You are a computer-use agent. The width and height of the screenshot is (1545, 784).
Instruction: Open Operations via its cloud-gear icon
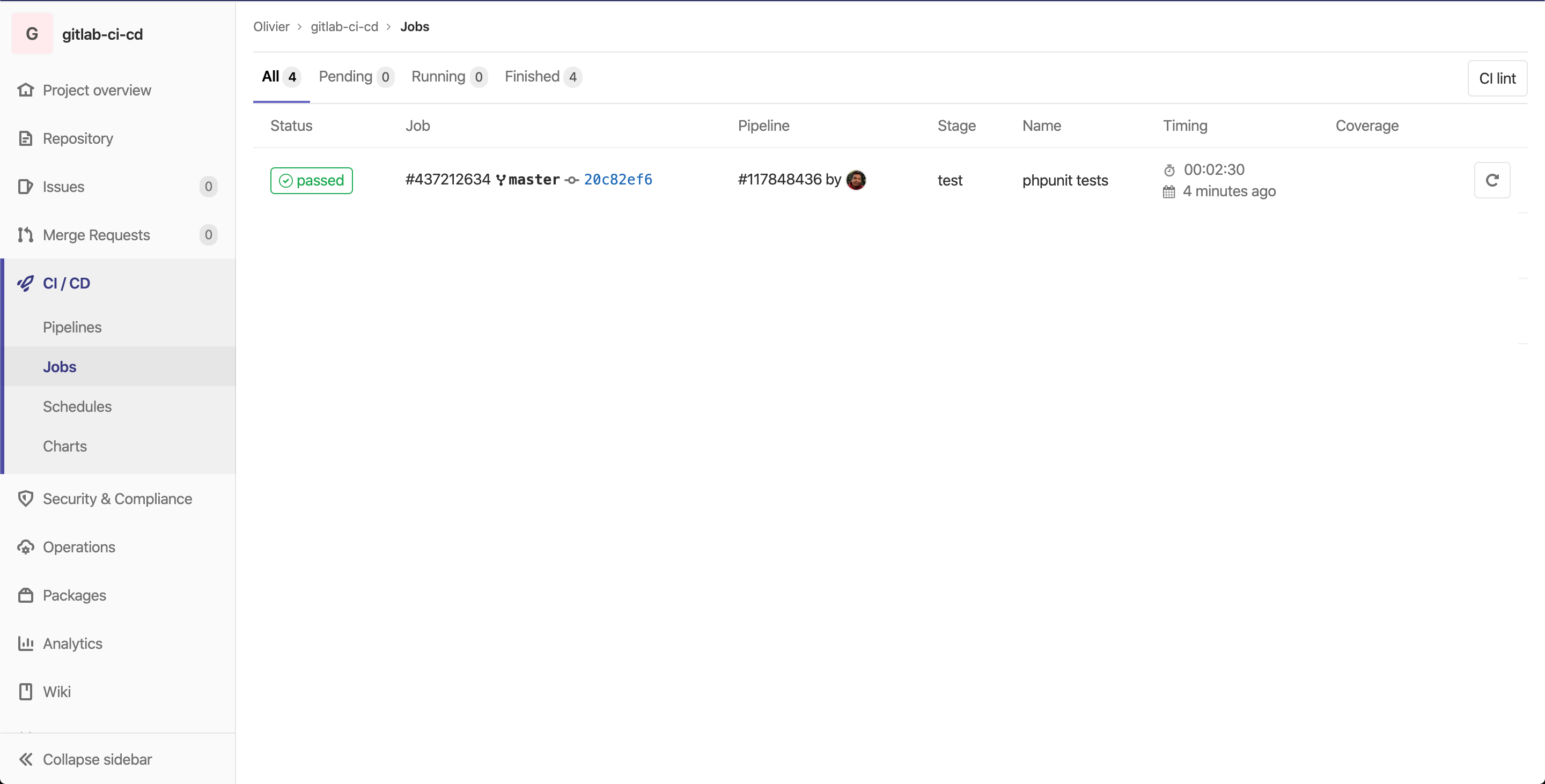pos(25,547)
